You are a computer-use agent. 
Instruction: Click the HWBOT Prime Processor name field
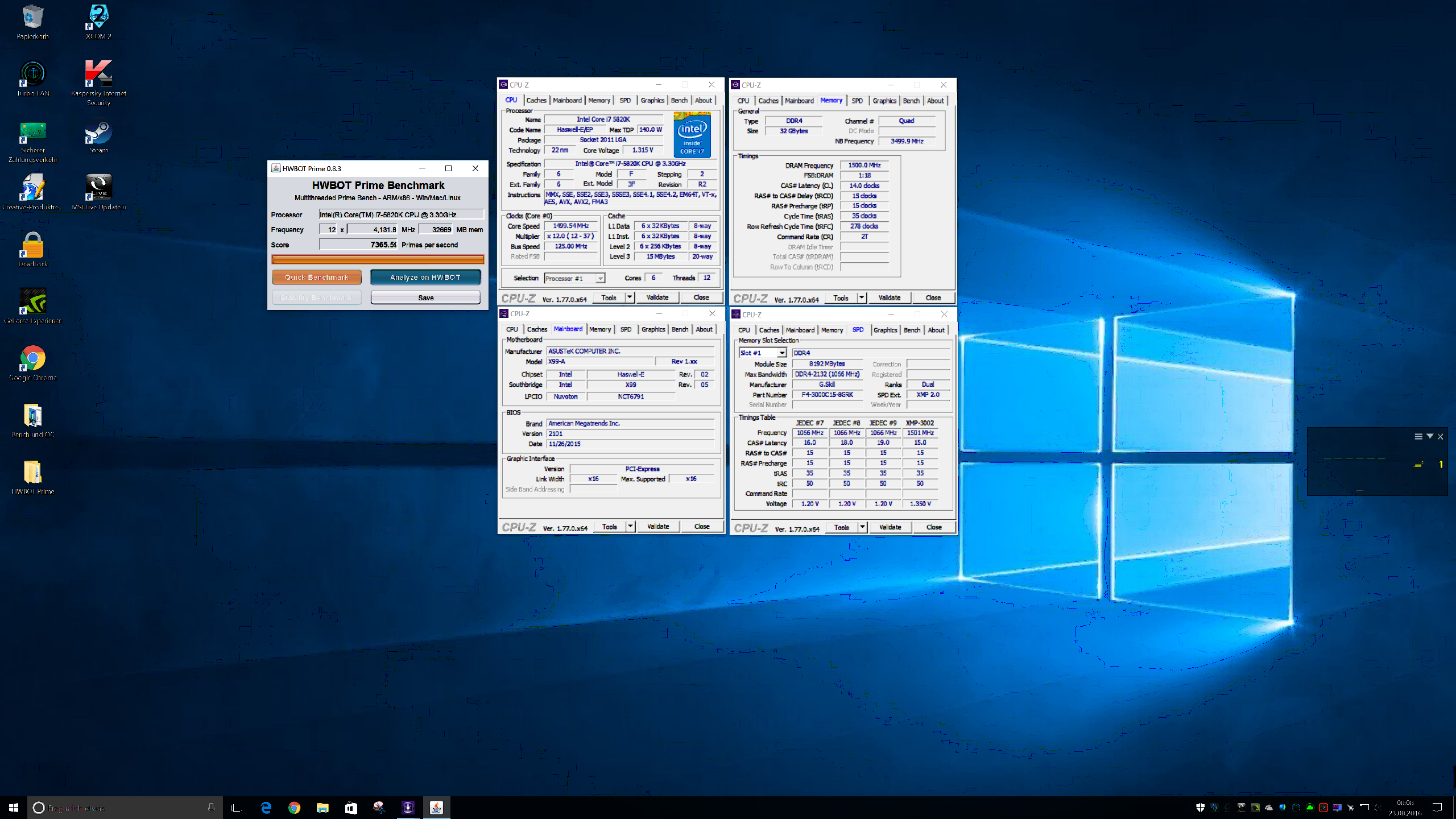[x=401, y=214]
